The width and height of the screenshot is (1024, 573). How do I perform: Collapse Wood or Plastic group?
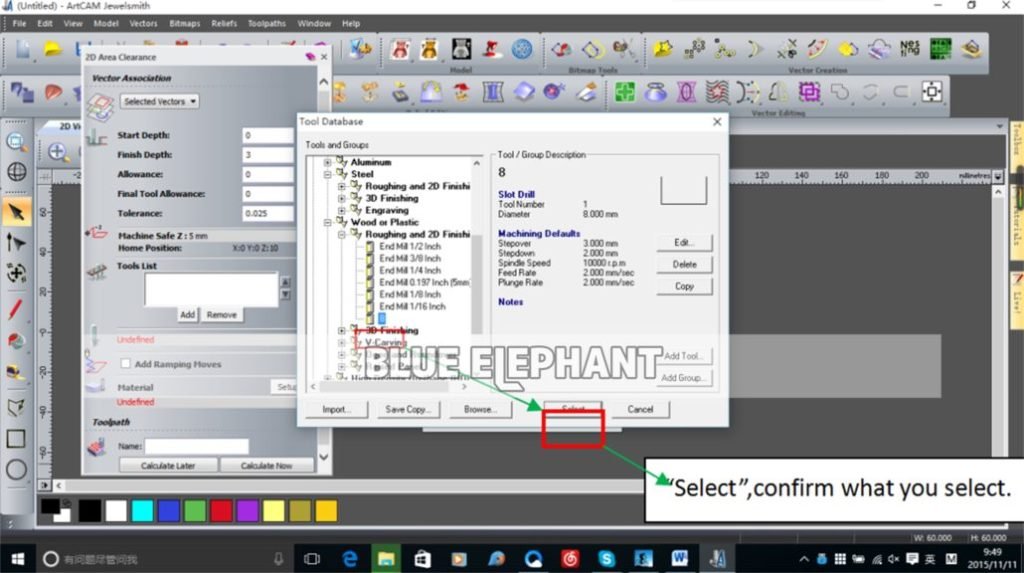327,222
